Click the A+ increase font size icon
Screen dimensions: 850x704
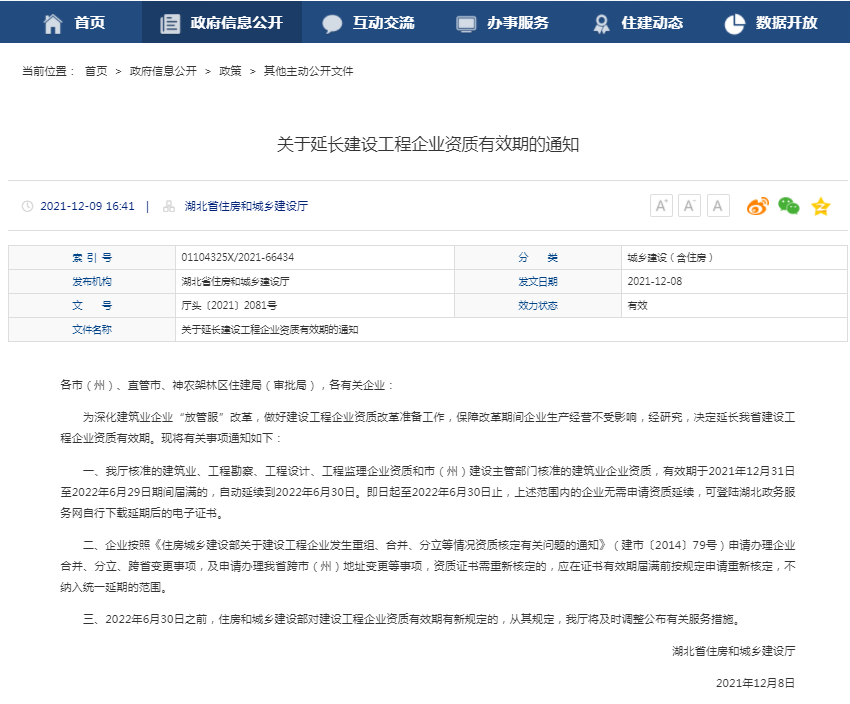[661, 205]
